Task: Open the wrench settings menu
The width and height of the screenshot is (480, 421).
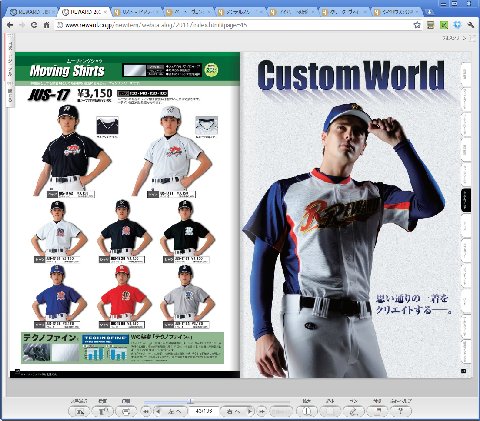Action: click(x=471, y=25)
